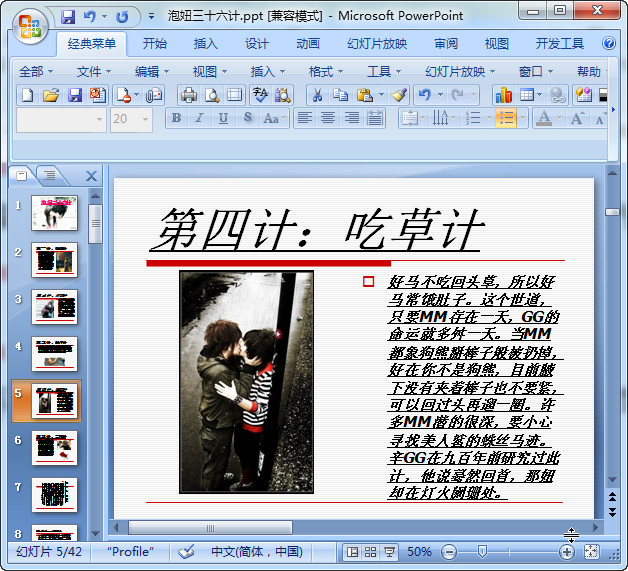Expand font color dropdown arrow
628x571 pixels.
[560, 118]
